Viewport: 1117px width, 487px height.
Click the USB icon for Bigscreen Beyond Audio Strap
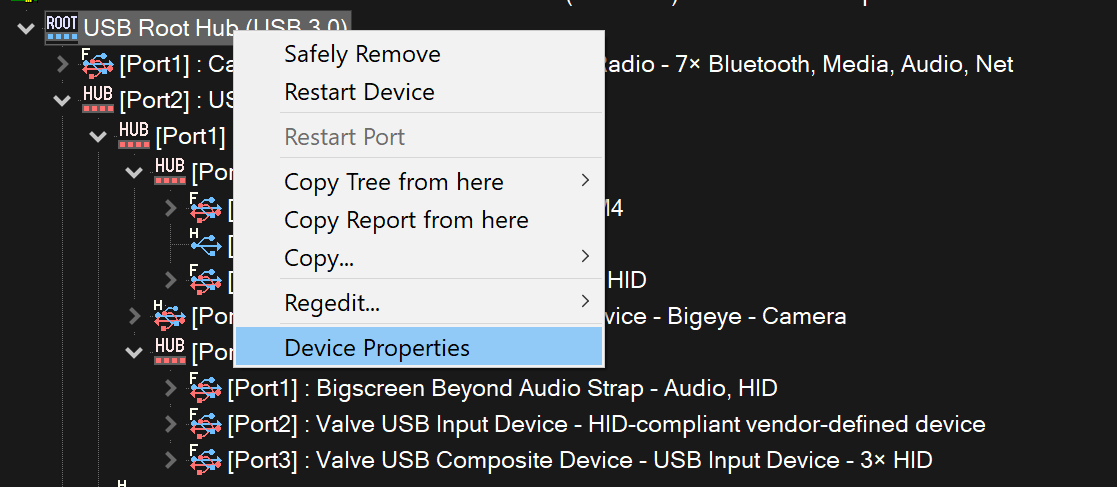(206, 388)
